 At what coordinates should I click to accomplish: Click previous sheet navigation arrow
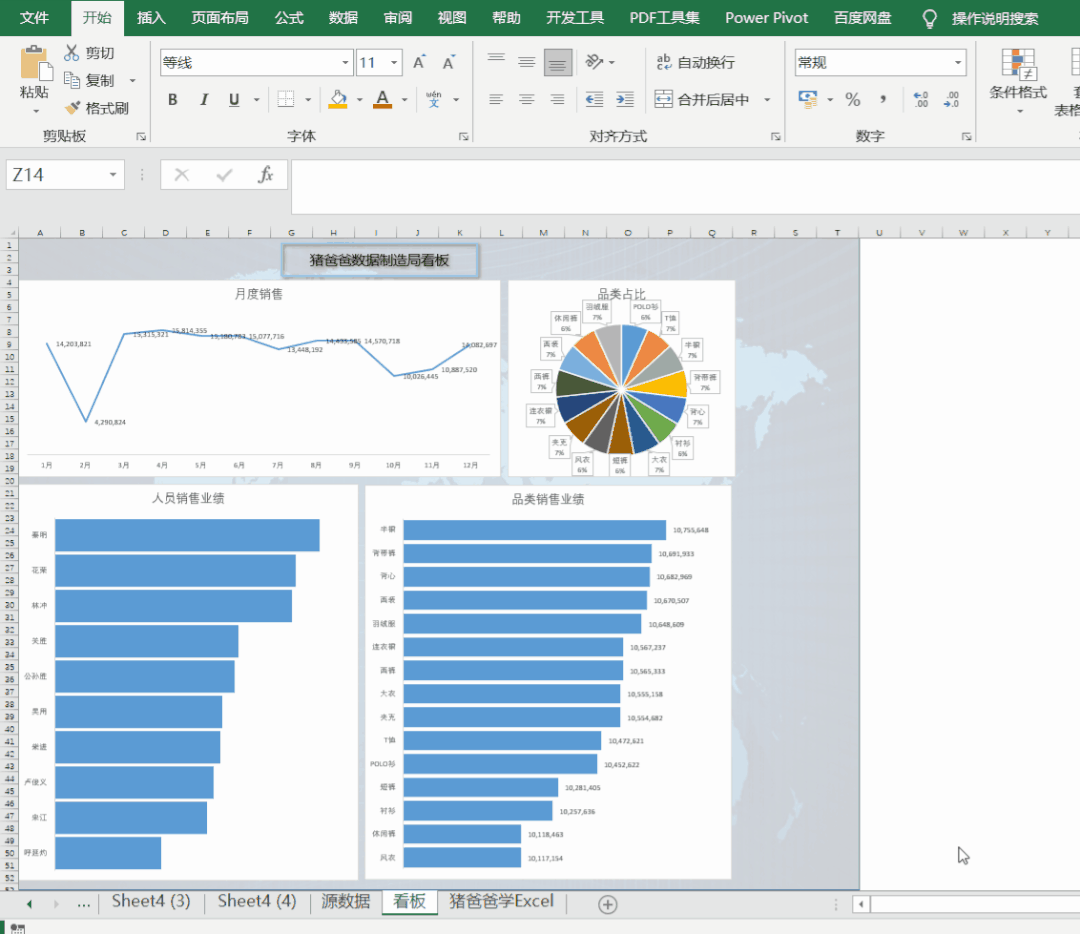[29, 904]
